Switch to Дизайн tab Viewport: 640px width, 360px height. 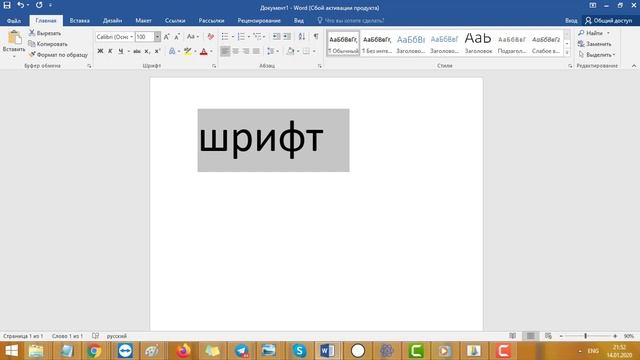coord(112,20)
